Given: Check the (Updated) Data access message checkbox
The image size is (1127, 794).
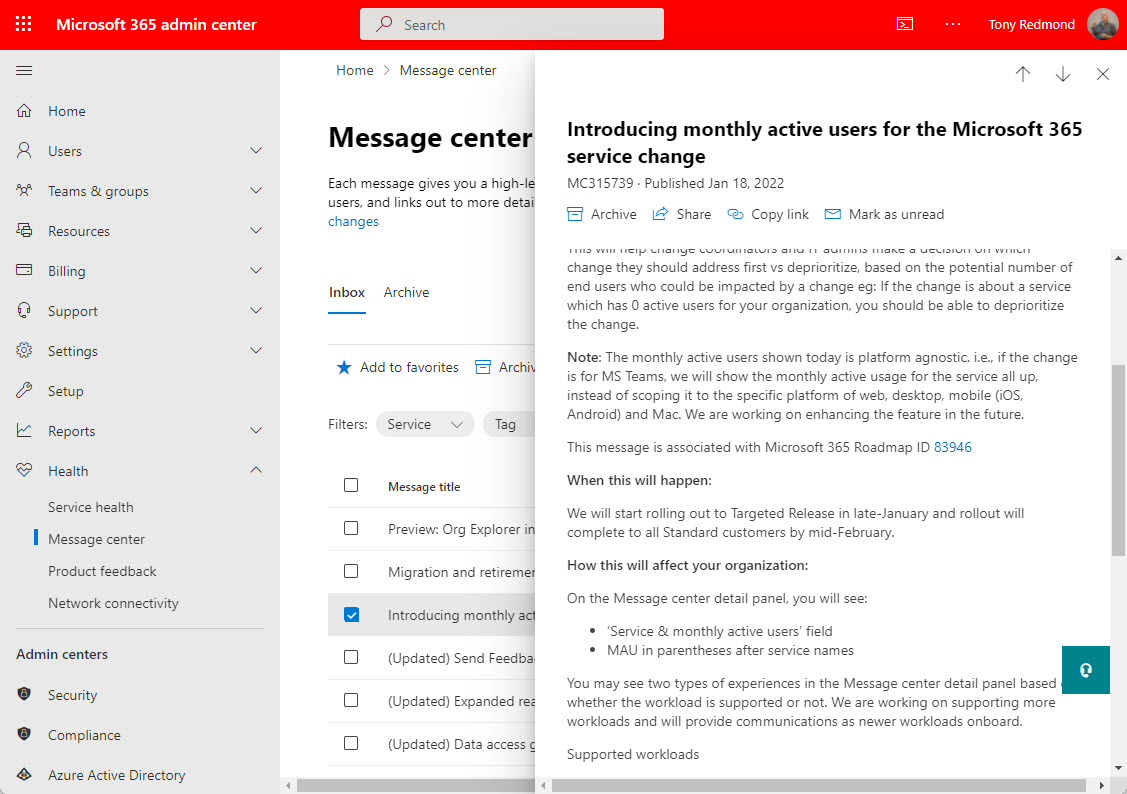Looking at the screenshot, I should click(351, 743).
